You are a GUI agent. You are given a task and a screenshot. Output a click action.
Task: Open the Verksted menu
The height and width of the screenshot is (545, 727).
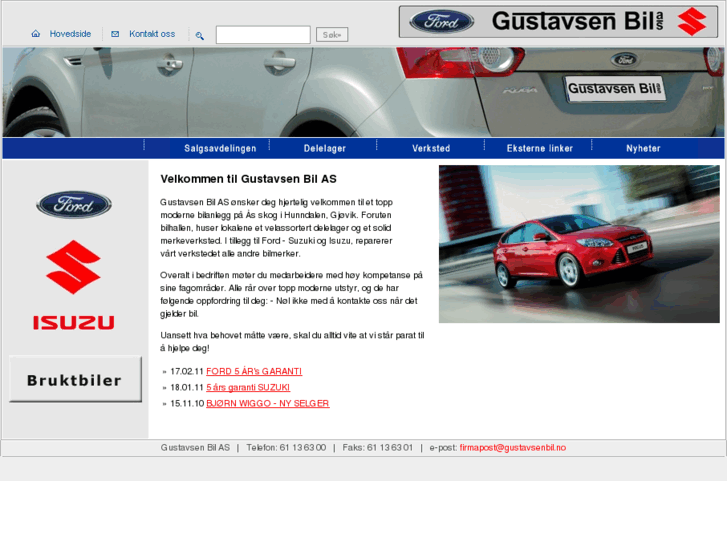431,148
